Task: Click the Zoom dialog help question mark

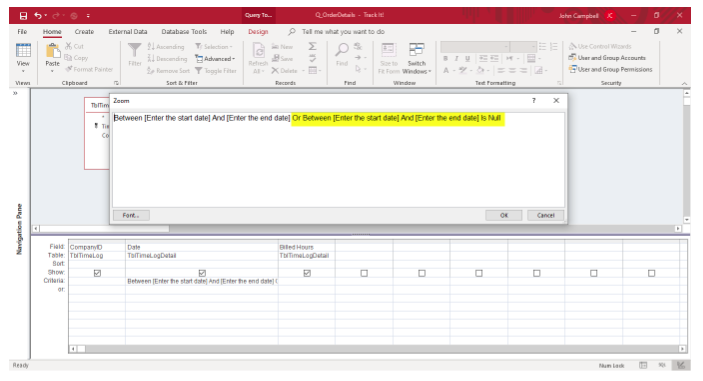Action: tap(534, 100)
